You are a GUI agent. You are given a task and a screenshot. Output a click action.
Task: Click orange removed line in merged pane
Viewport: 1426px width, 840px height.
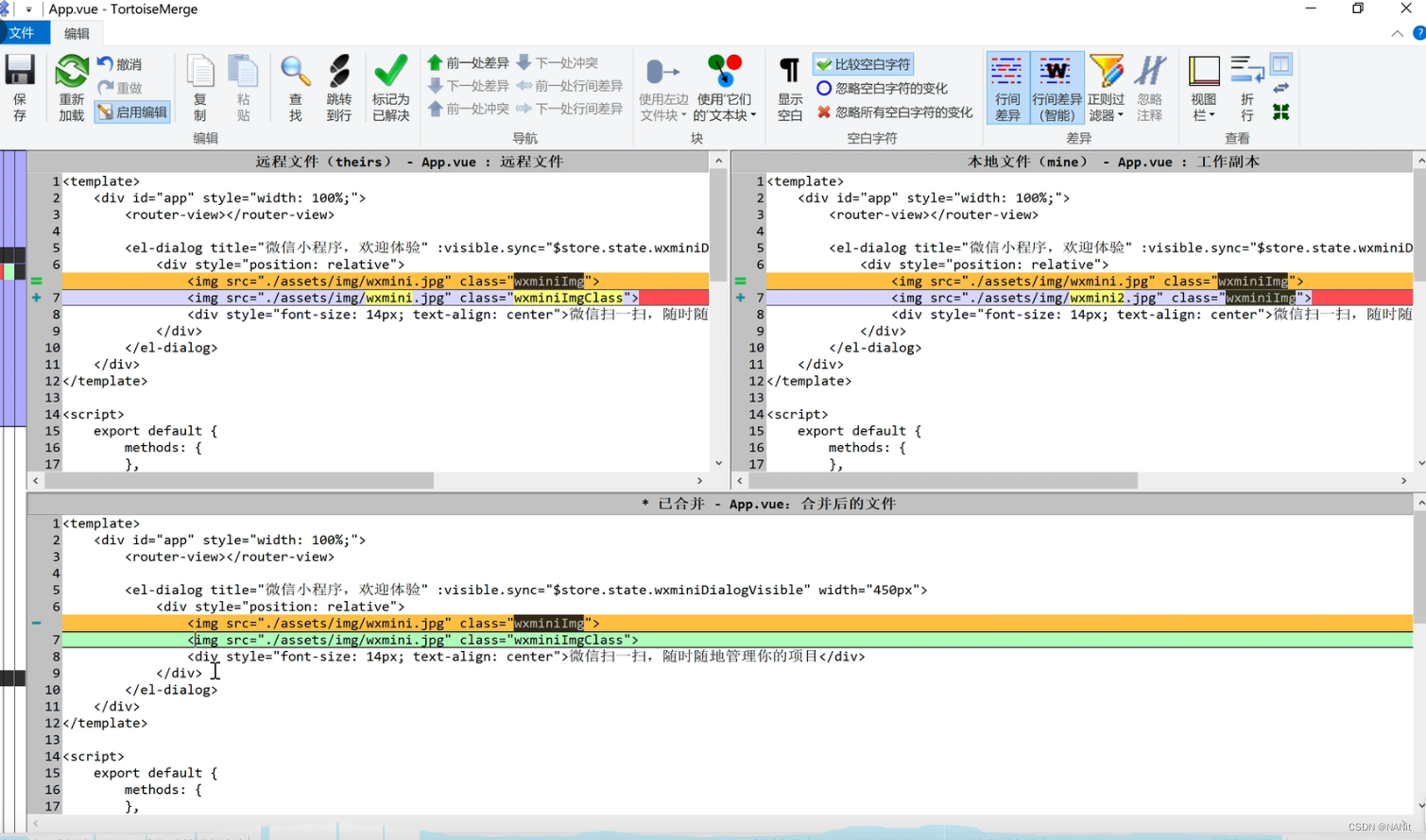737,623
